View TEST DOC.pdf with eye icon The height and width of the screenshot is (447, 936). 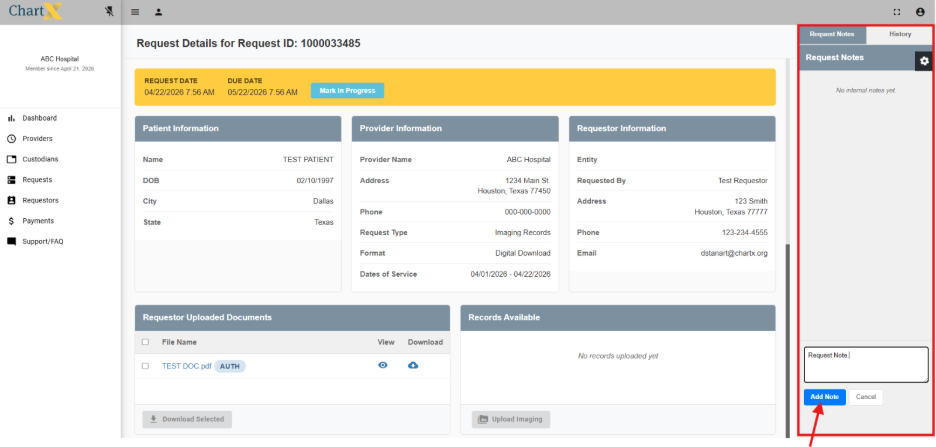[382, 366]
